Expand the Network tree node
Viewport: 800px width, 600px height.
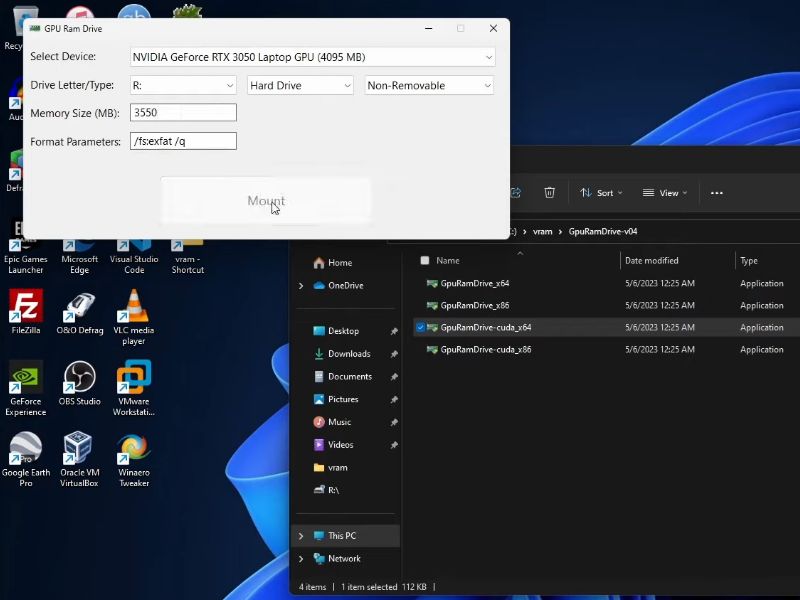(x=301, y=559)
